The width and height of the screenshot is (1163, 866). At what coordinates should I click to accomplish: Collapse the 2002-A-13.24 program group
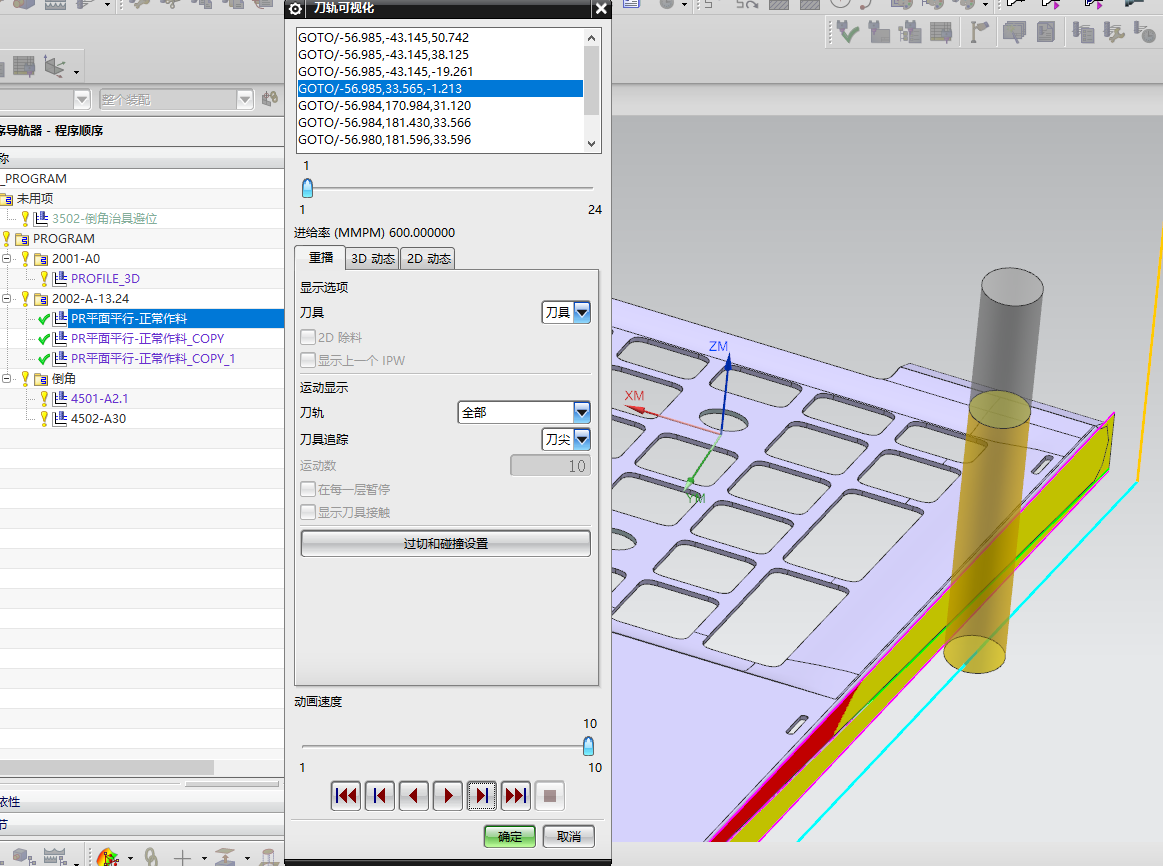pyautogui.click(x=7, y=298)
